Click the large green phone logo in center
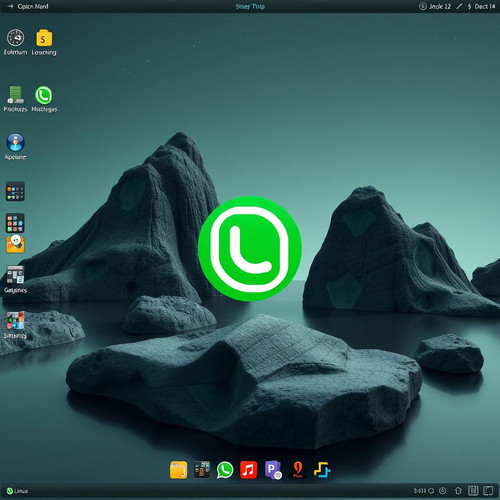The width and height of the screenshot is (500, 500). [x=250, y=249]
